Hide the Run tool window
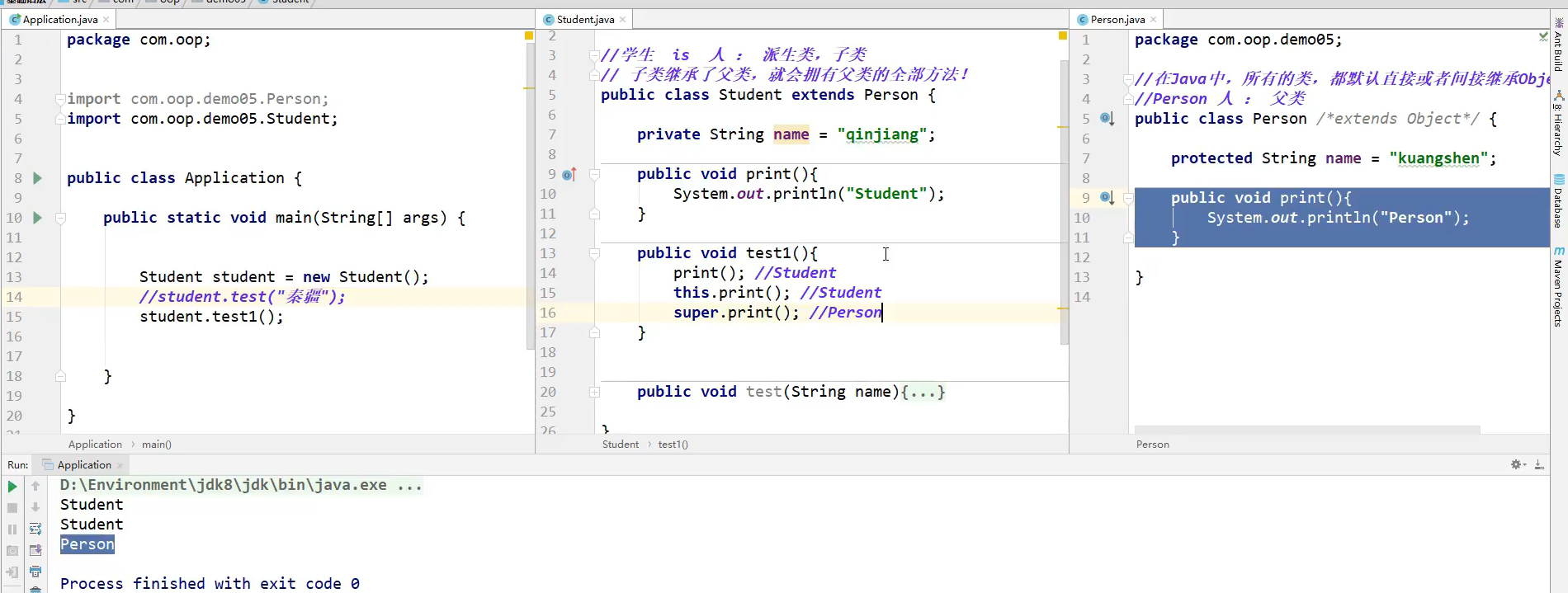 (x=1539, y=465)
